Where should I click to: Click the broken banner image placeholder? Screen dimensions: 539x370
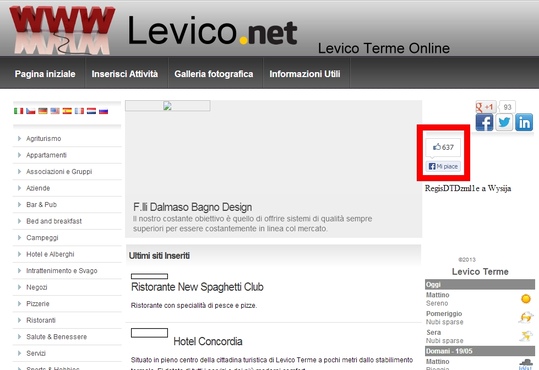168,106
